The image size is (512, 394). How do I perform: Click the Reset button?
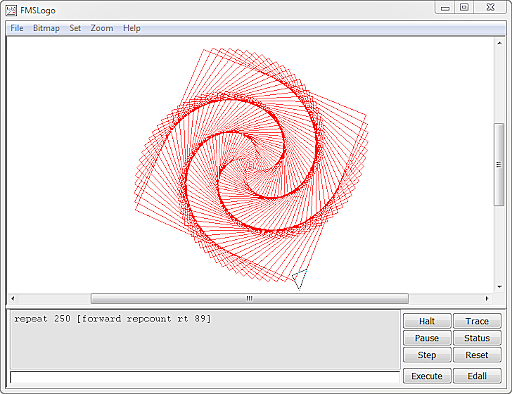click(x=477, y=355)
